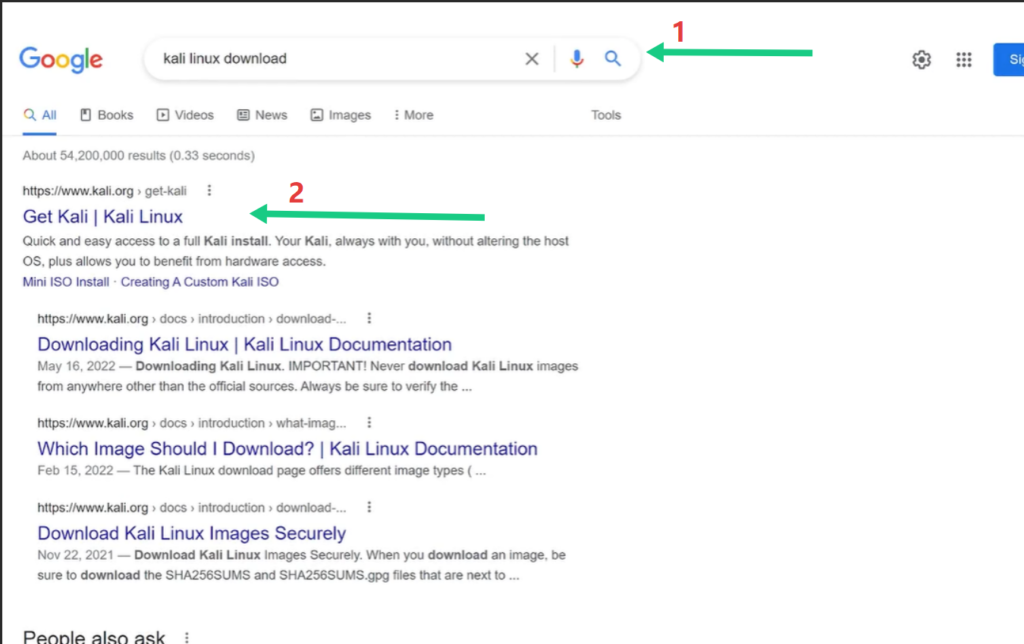Click the https://www.kali.org › get-kali URL text
The height and width of the screenshot is (644, 1024).
(104, 191)
